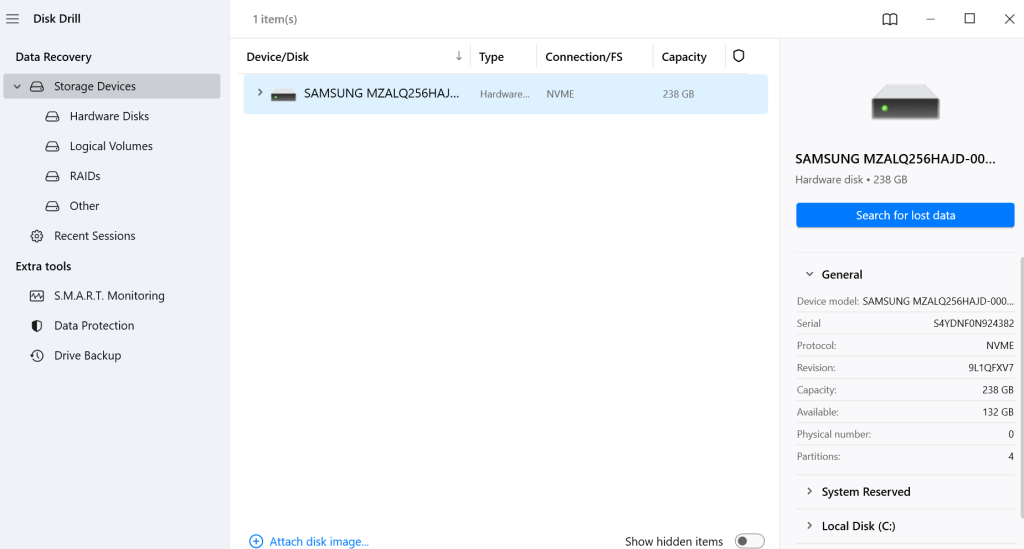Screen dimensions: 1024x549
Task: Open the hamburger menu beside Disk Drill
Action: tap(12, 19)
